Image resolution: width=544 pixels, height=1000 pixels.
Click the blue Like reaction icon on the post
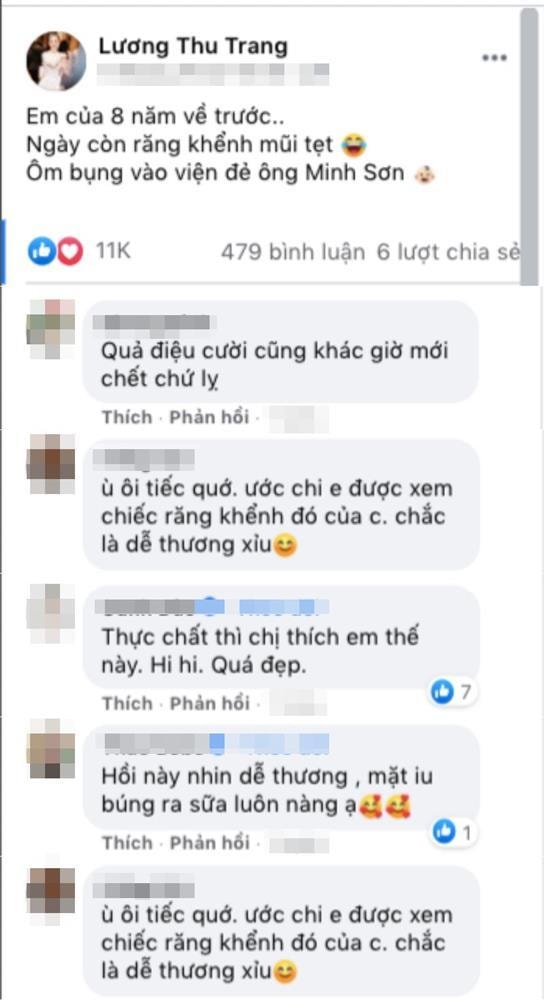[x=40, y=253]
